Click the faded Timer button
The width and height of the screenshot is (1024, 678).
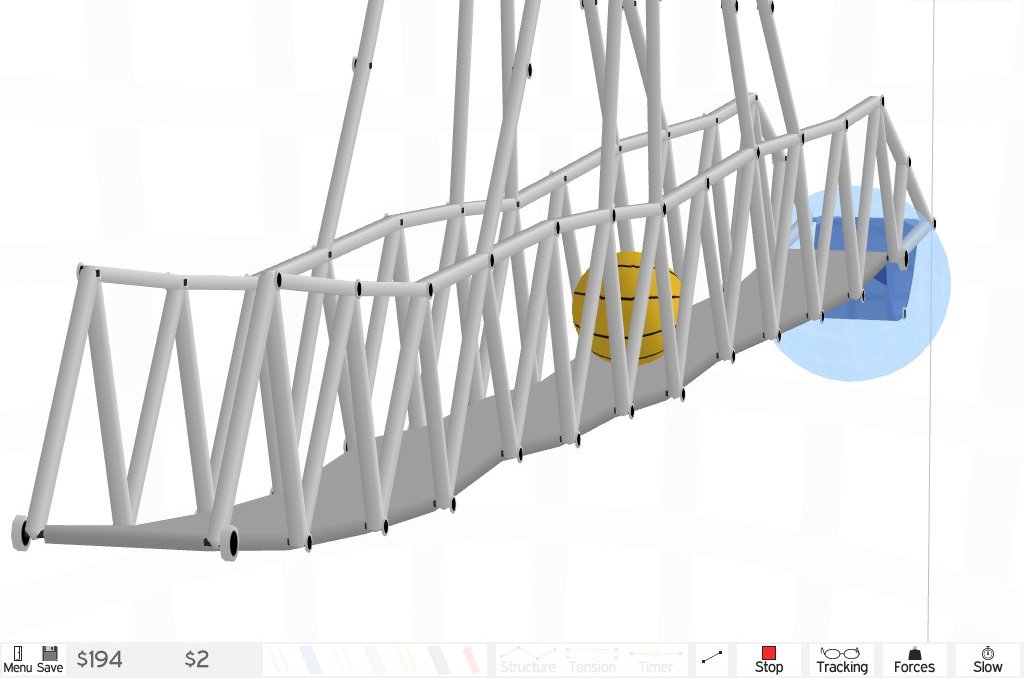pos(655,660)
